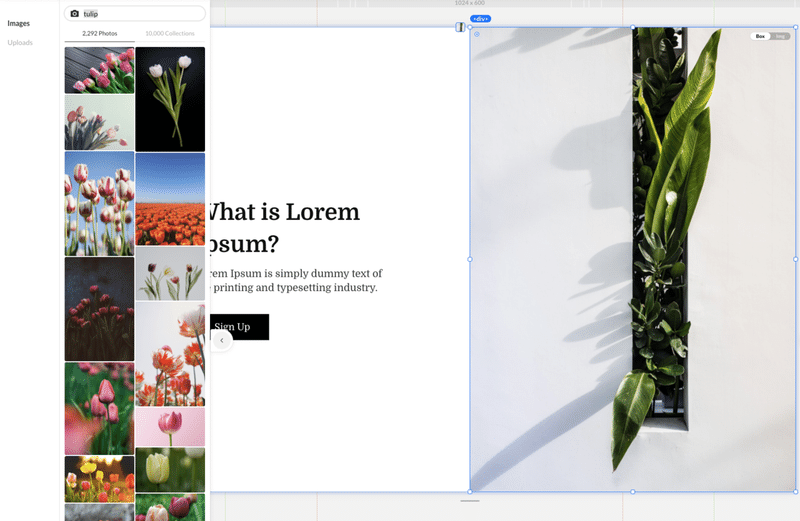Switch the toggle to Box mode
The image size is (800, 521).
click(760, 36)
